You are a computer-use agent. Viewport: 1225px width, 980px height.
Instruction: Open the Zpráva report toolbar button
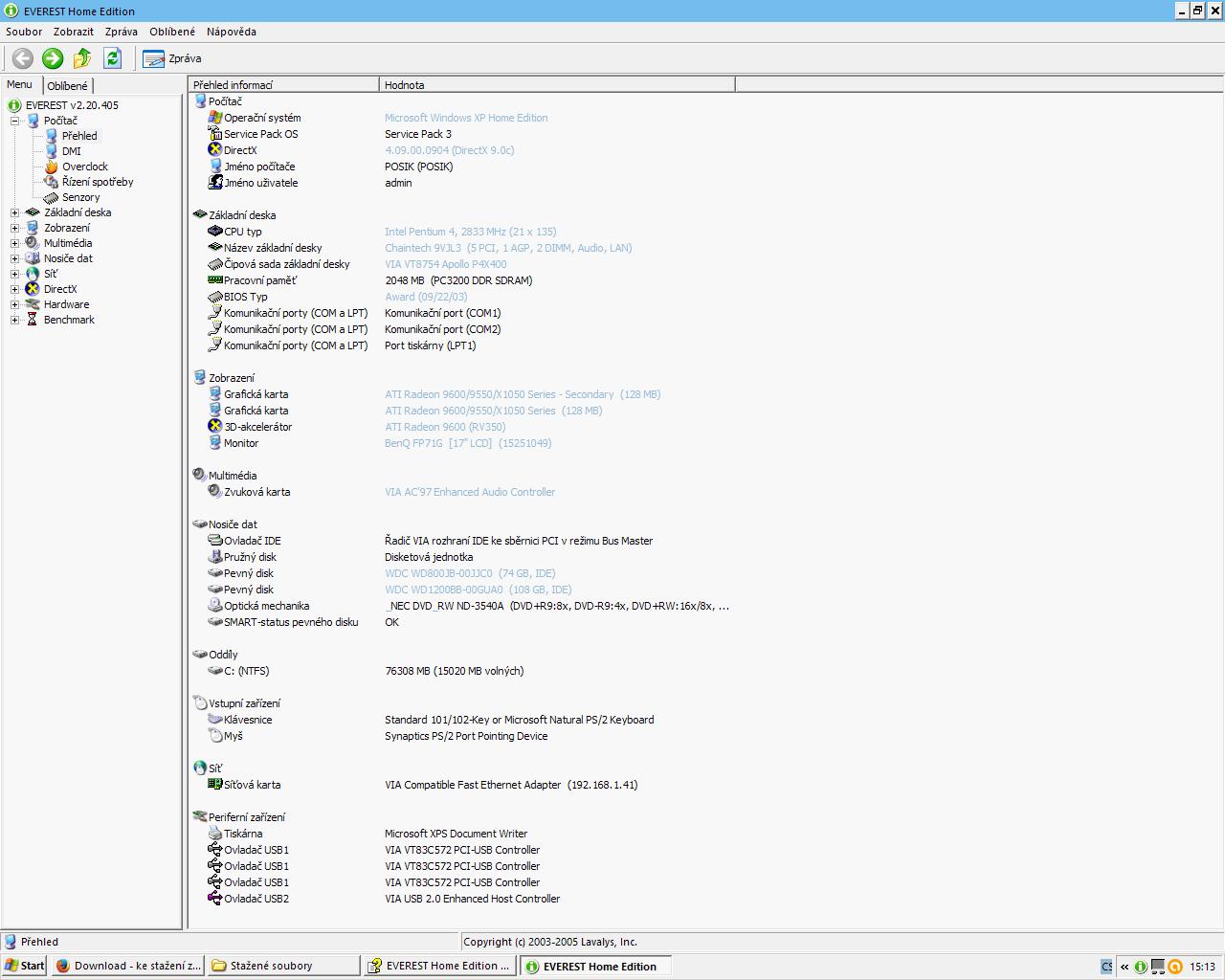[x=172, y=58]
